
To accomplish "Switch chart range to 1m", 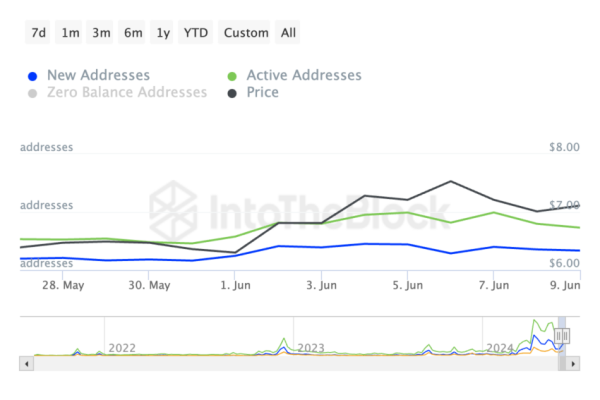I will coord(70,33).
